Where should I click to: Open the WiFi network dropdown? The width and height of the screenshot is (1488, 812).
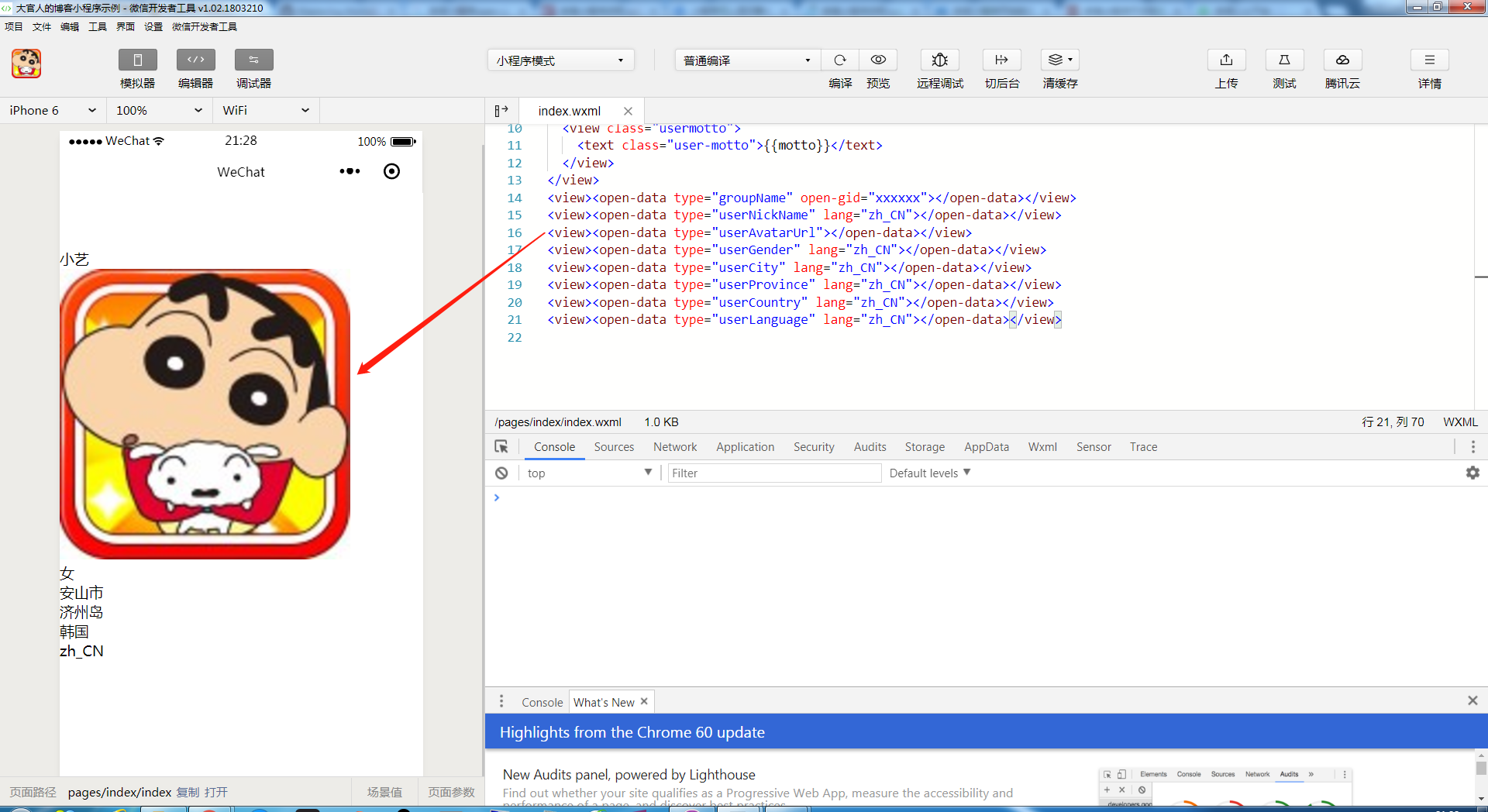[x=266, y=111]
